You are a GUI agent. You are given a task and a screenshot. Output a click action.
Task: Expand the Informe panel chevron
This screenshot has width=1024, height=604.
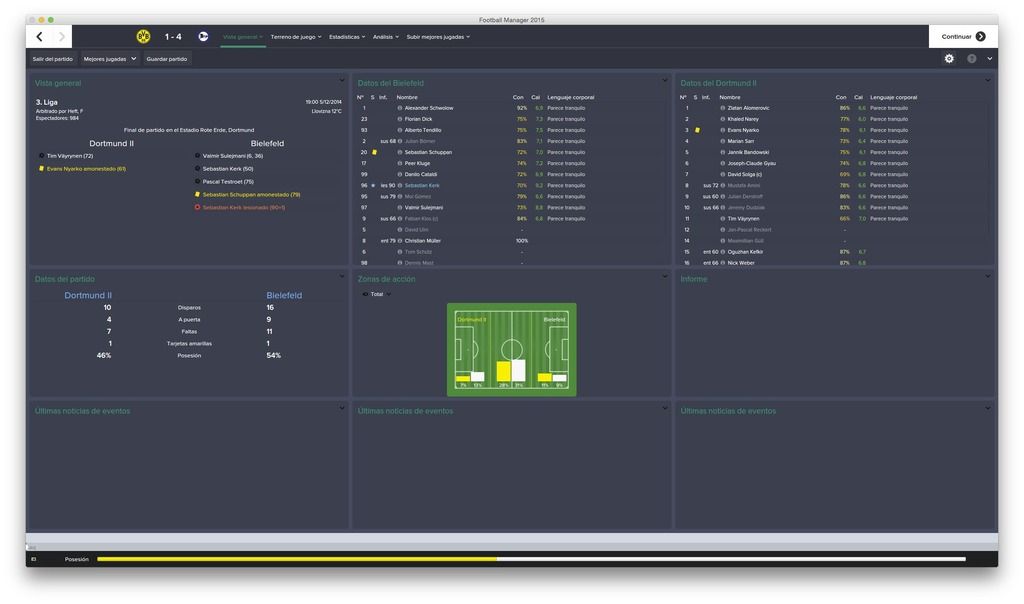[x=987, y=277]
